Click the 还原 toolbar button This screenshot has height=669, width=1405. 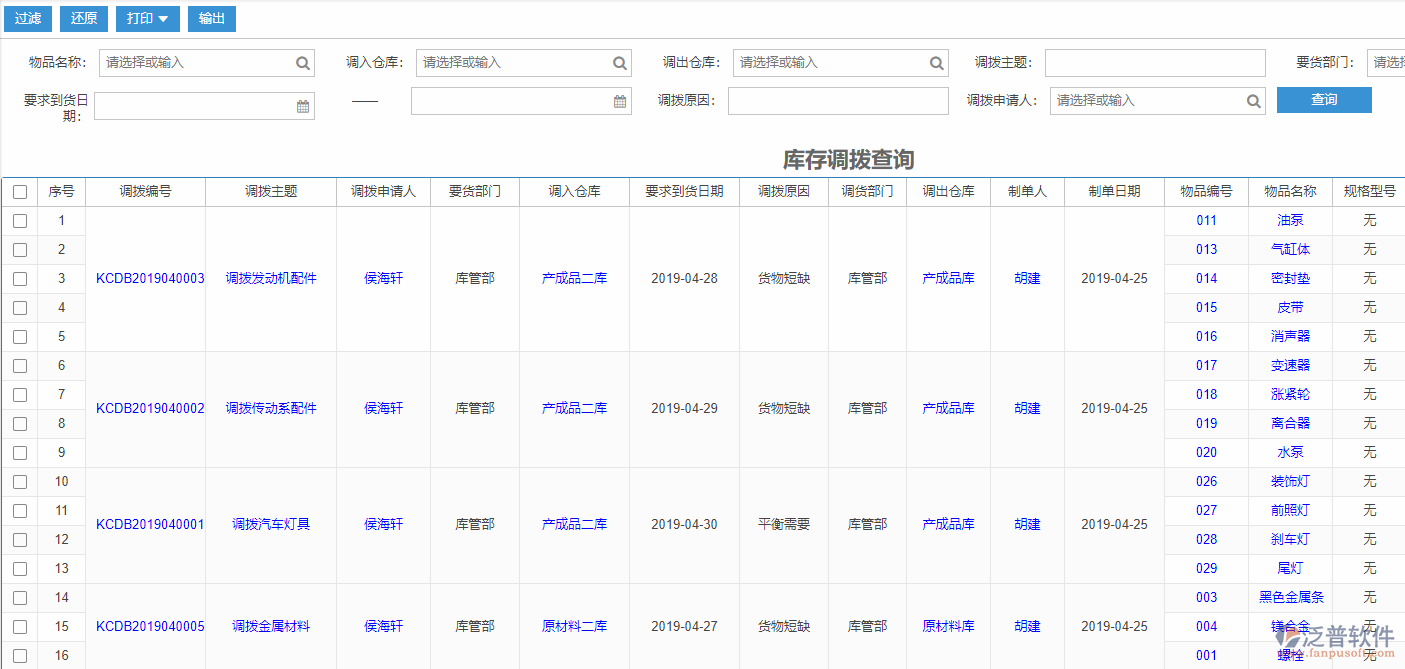click(83, 18)
